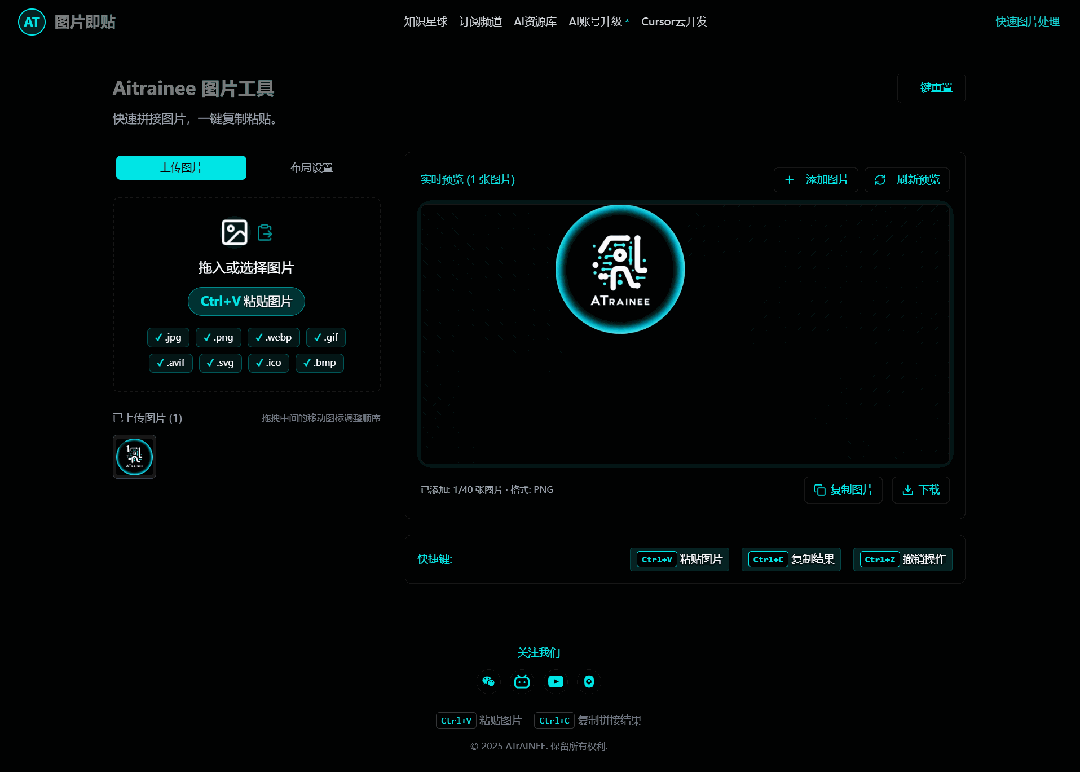1080x772 pixels.
Task: Open the fourth social icon after YouTube
Action: 589,682
